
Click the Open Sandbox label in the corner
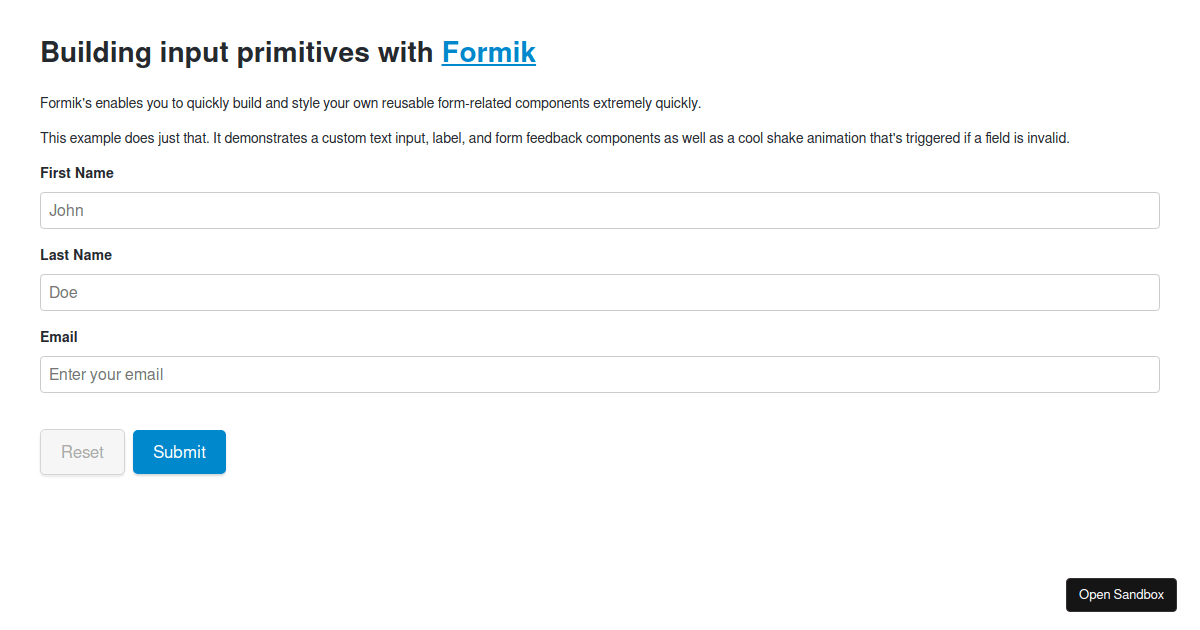[x=1121, y=594]
